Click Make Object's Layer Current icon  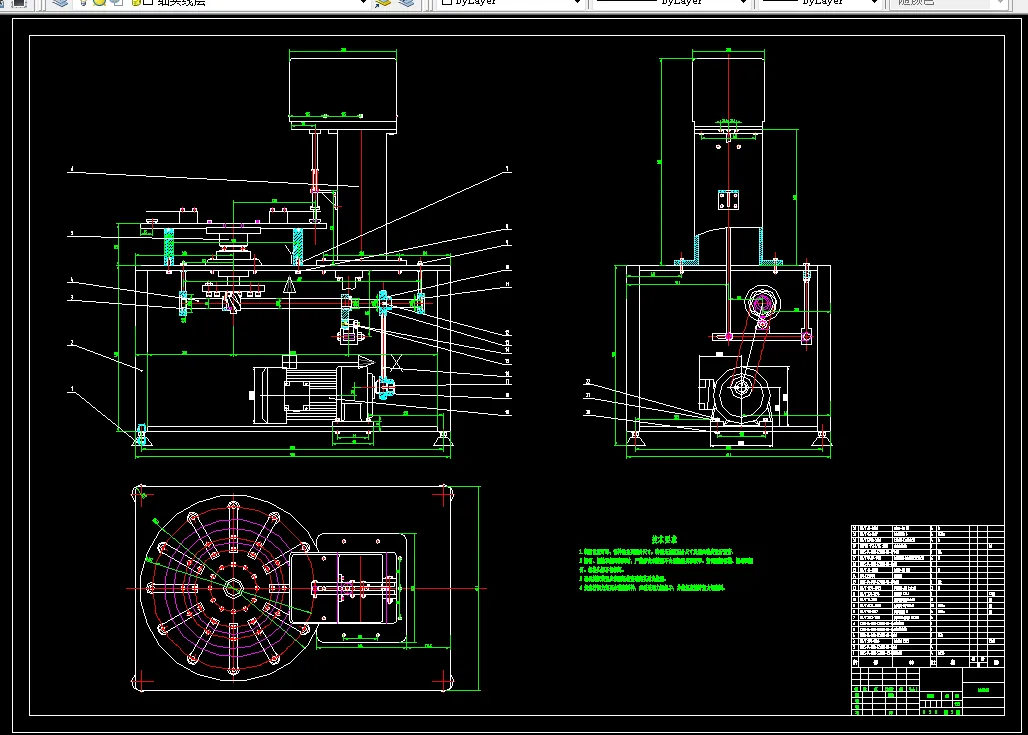point(382,3)
